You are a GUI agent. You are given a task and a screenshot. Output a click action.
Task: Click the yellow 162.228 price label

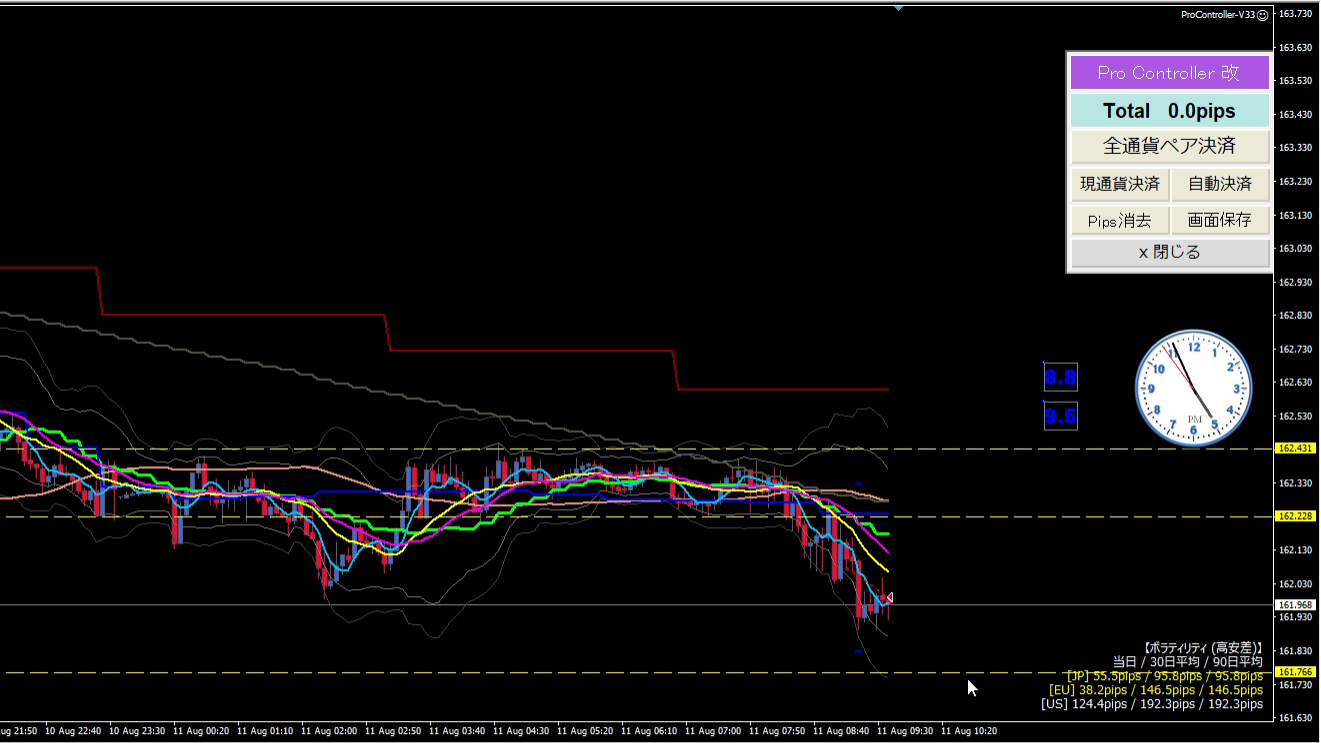tap(1295, 516)
